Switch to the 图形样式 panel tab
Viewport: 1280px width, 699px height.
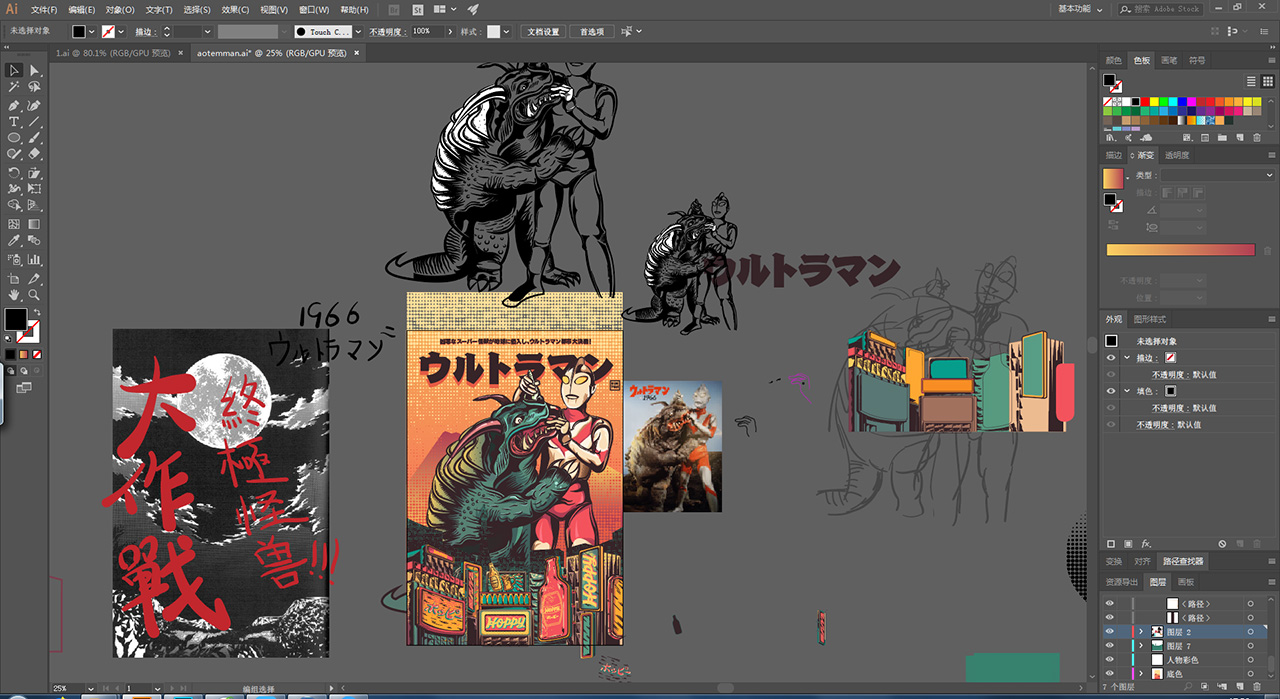click(1150, 319)
